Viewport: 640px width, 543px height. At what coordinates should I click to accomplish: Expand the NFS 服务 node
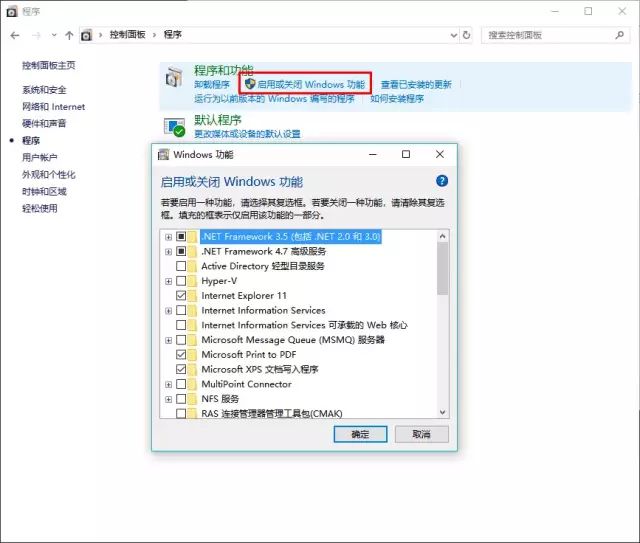coord(169,399)
